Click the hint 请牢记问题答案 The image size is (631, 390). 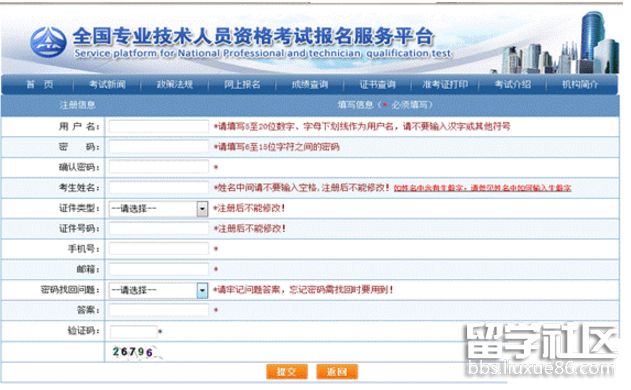coord(303,290)
